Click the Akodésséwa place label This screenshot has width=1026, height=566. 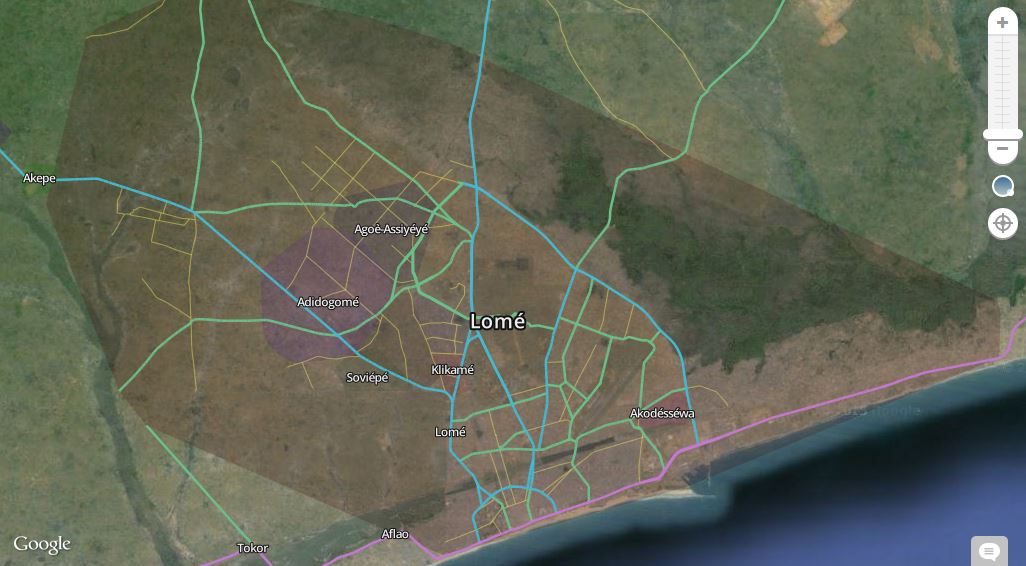(662, 414)
